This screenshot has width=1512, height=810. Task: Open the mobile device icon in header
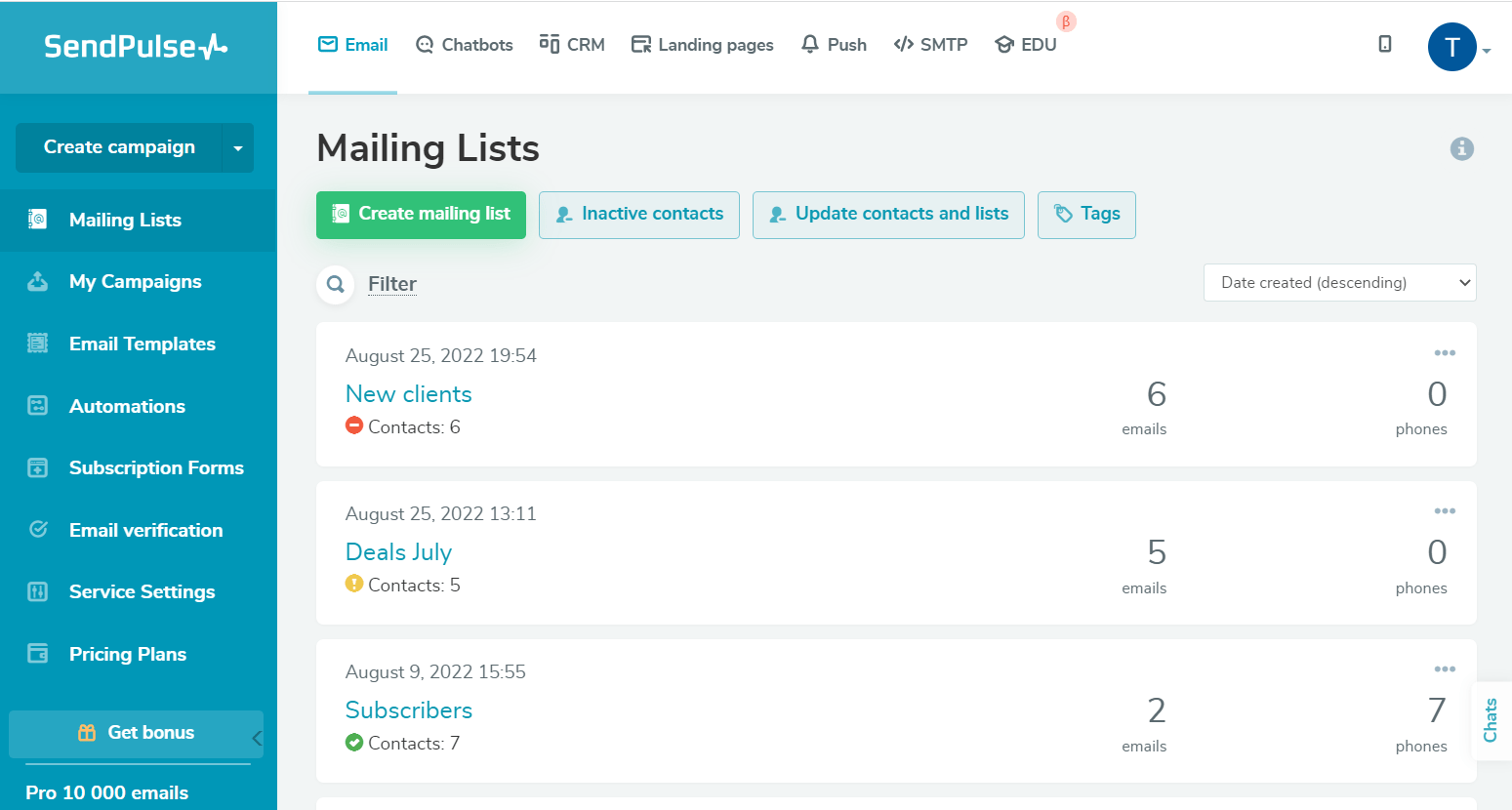click(1384, 44)
